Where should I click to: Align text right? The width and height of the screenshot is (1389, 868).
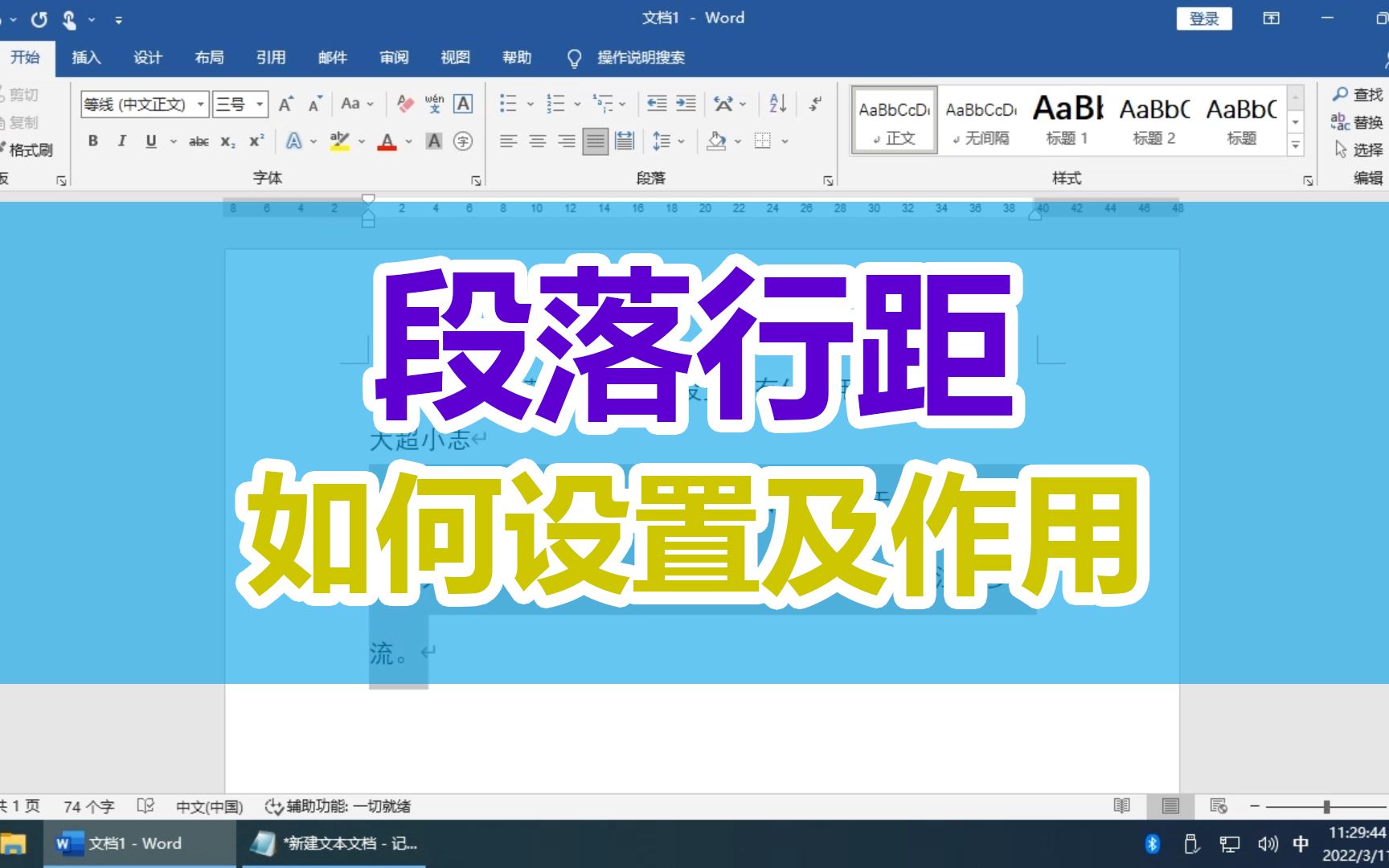pos(566,141)
